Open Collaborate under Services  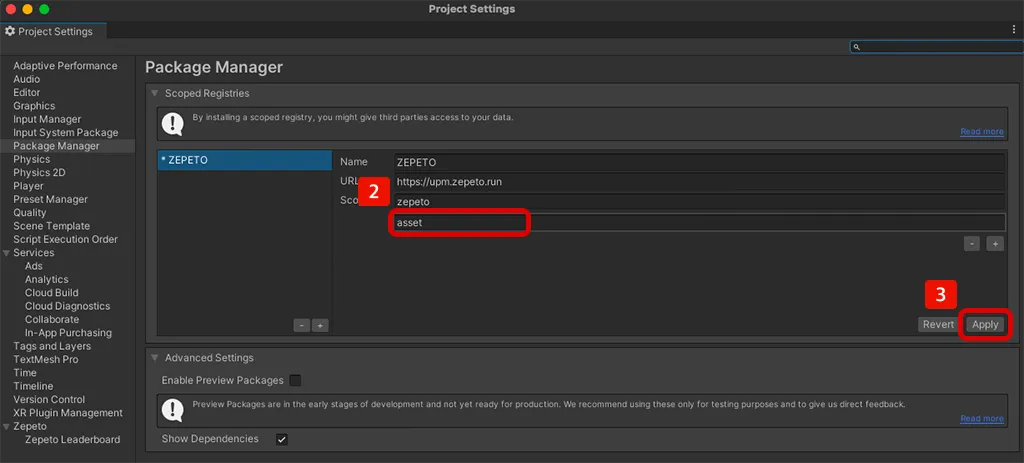click(x=52, y=319)
